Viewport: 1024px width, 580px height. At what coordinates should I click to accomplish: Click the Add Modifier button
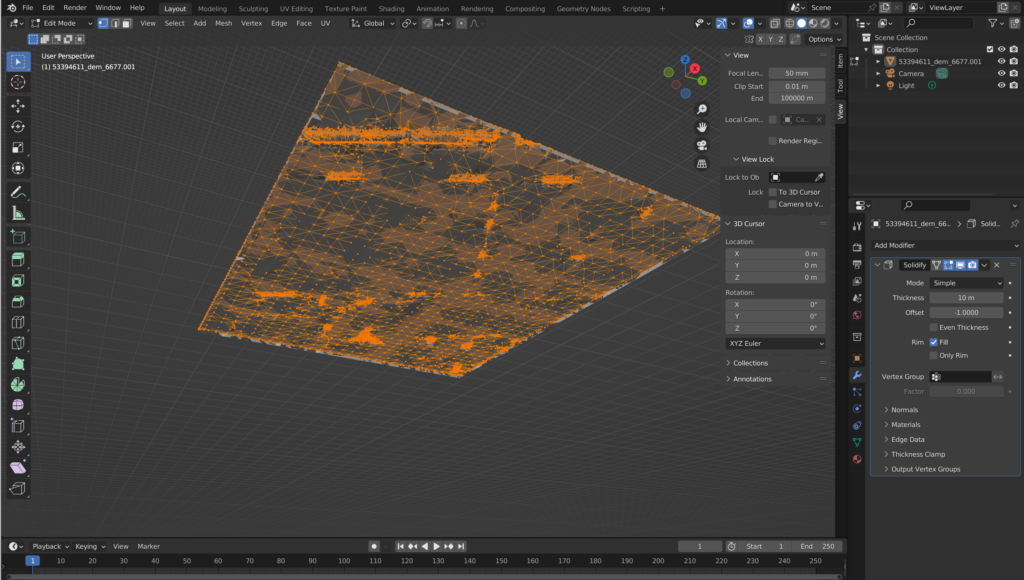coord(945,245)
